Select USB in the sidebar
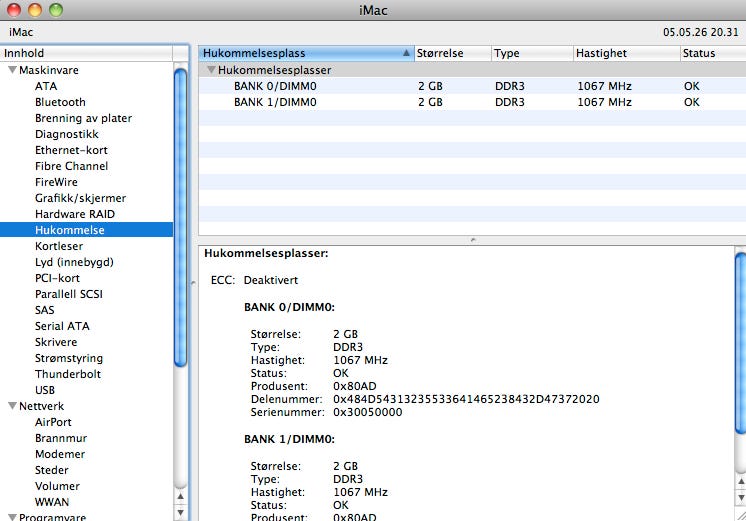 pos(45,390)
